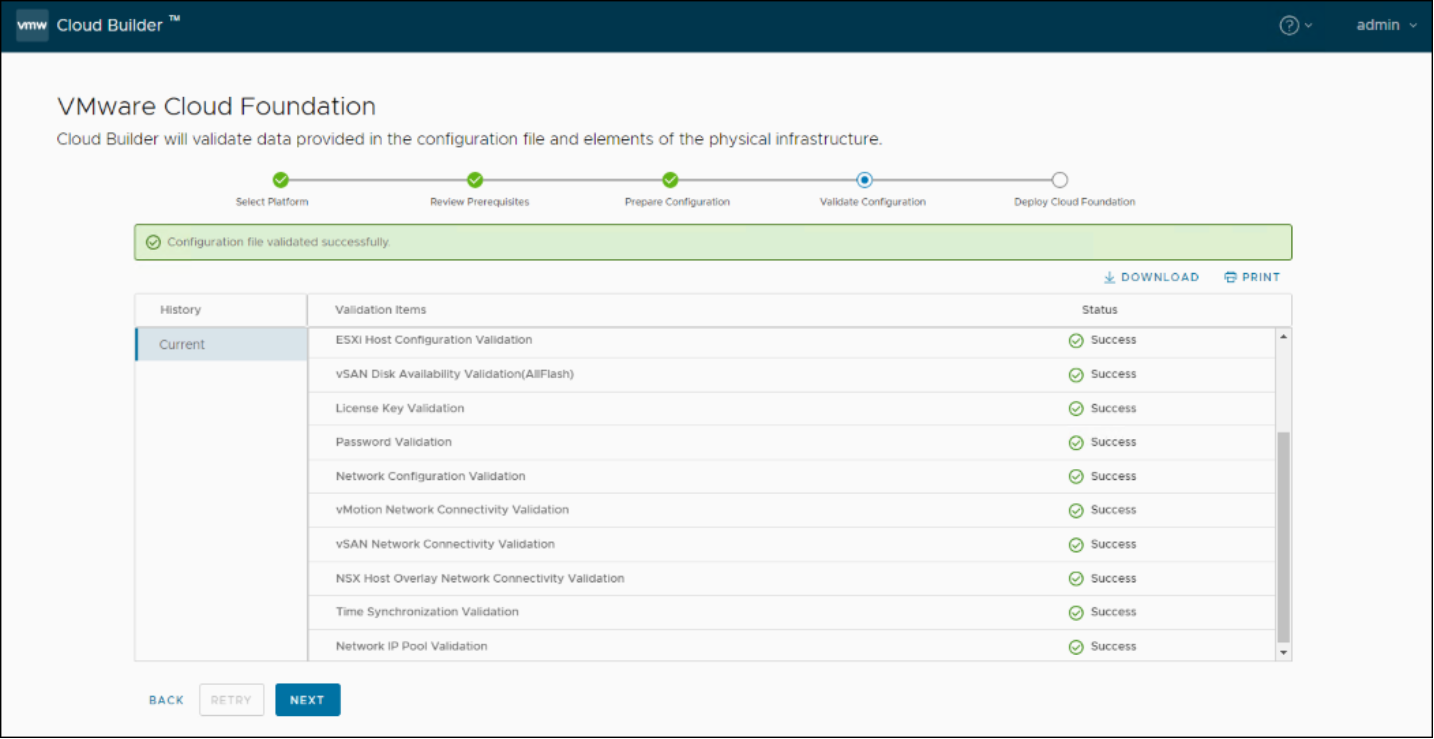Screen dimensions: 1434x739
Task: Click Network IP Pool Validation row text
Action: click(412, 646)
